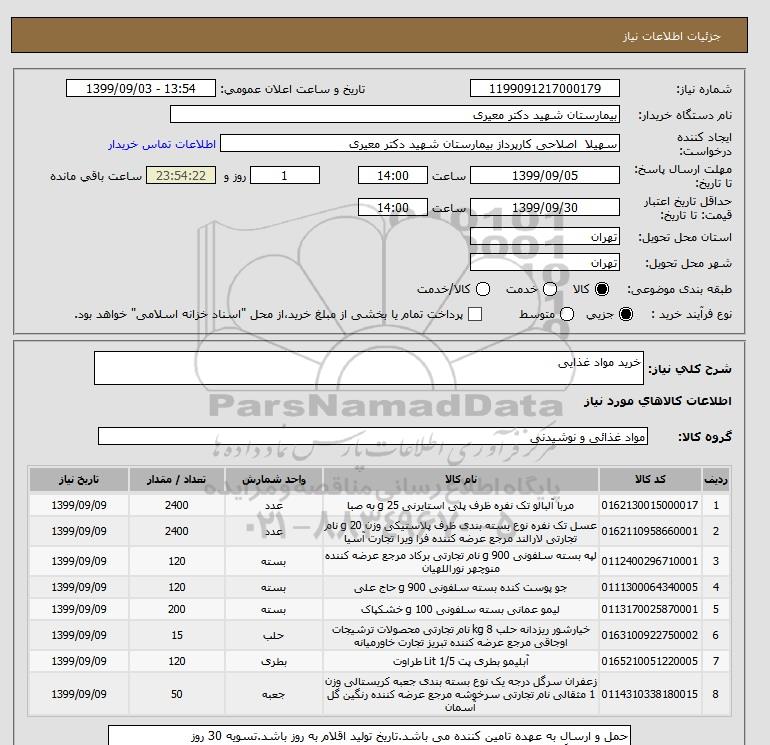770x745 pixels.
Task: Click unit جعبه in row 8
Action: [274, 694]
